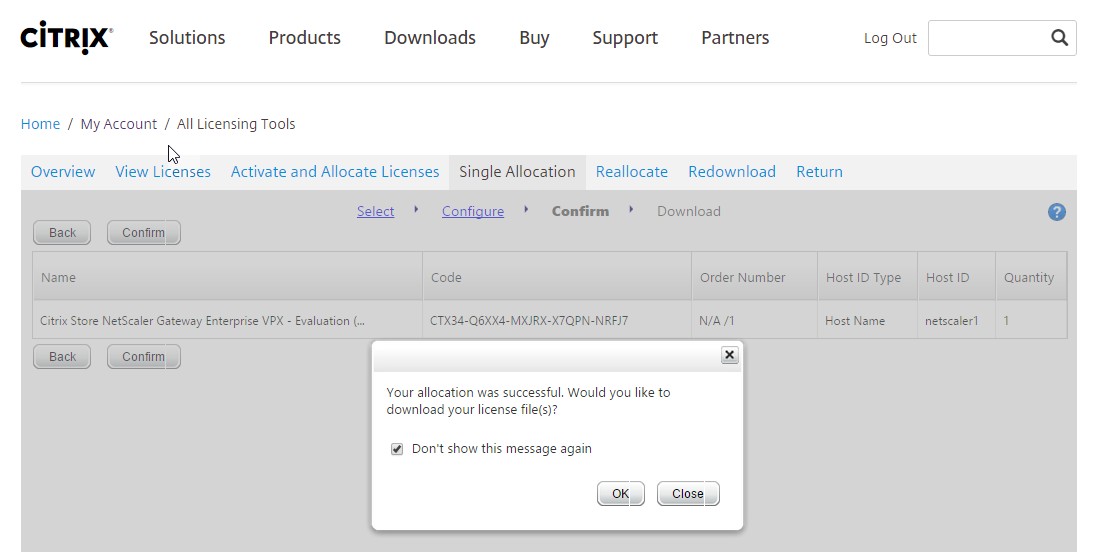Viewport: 1107px width, 552px height.
Task: Go to the Redownload tab
Action: pyautogui.click(x=731, y=172)
